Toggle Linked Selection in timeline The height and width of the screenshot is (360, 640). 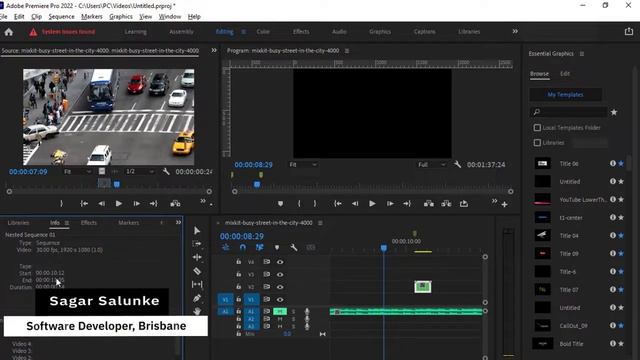click(x=259, y=247)
